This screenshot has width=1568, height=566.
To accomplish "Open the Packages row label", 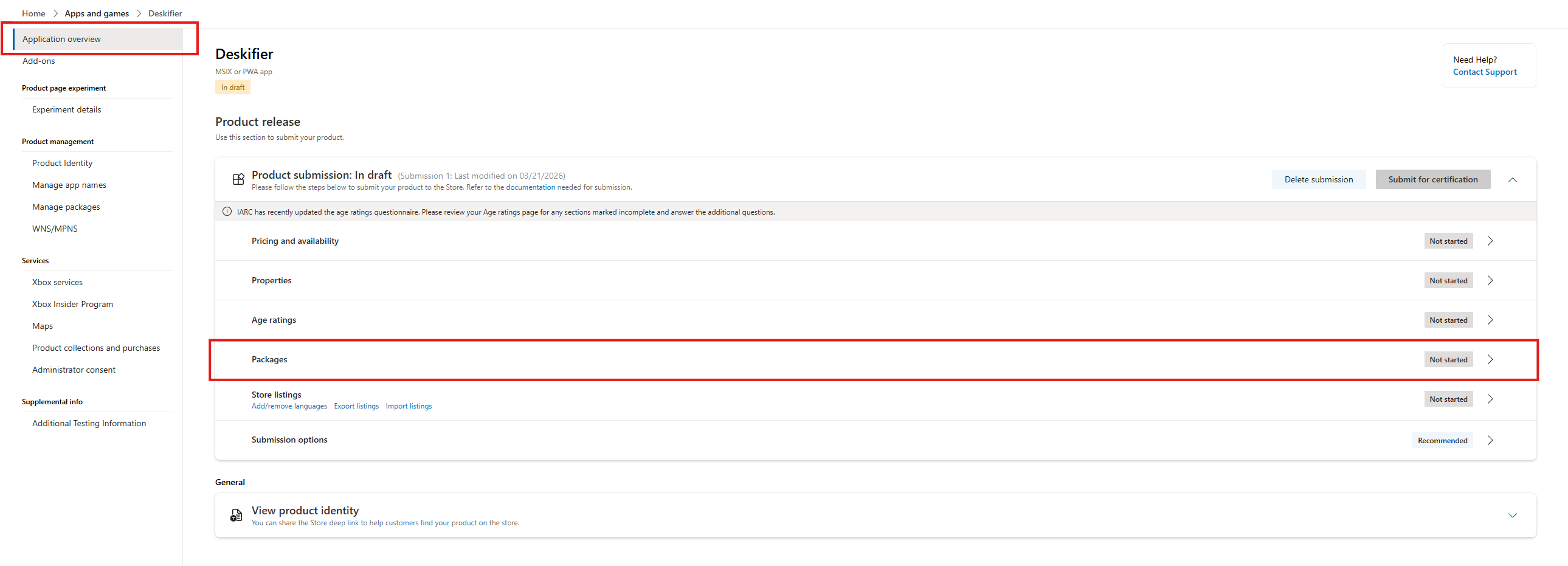I will [x=270, y=360].
